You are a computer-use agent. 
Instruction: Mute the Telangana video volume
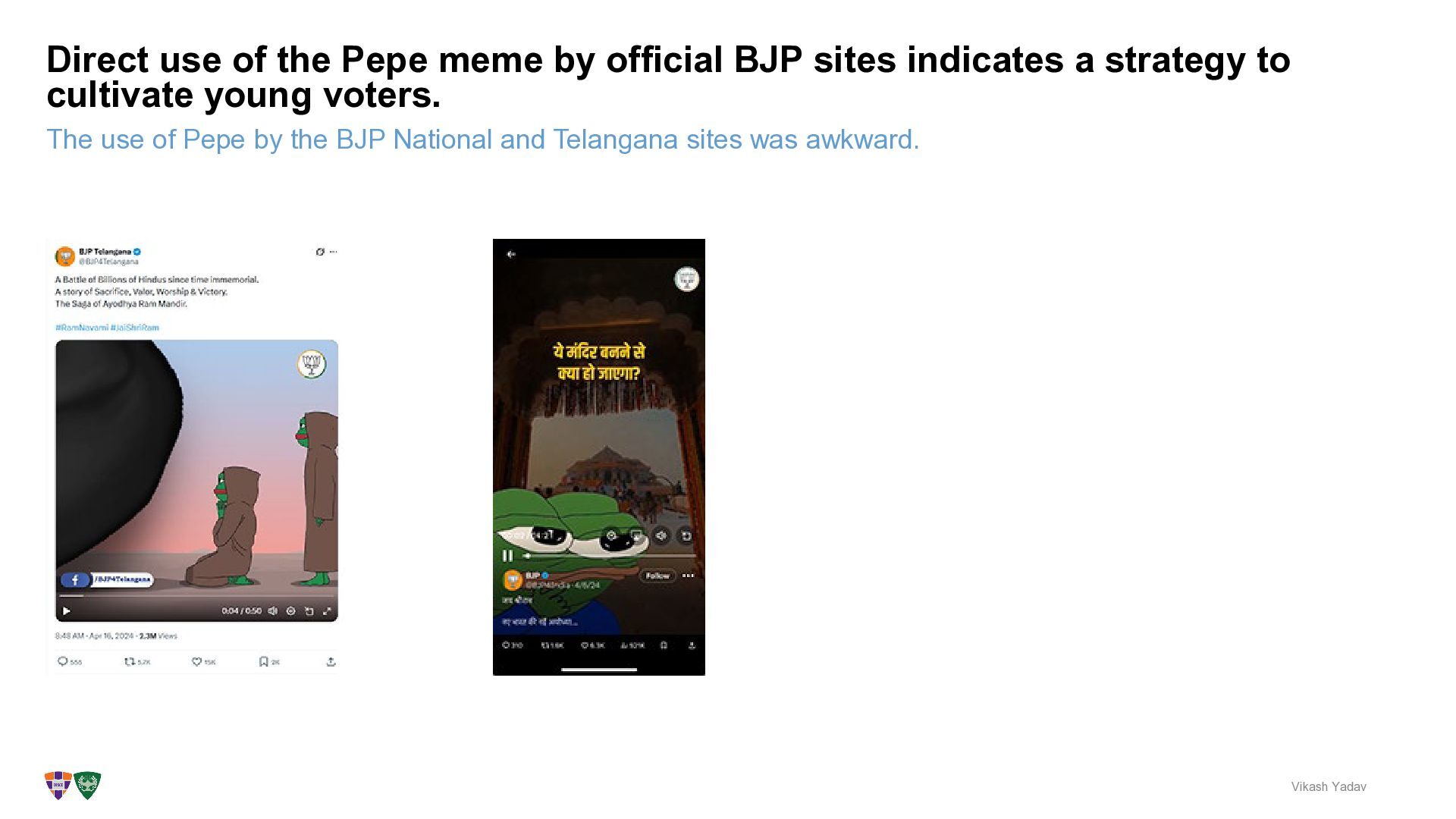pos(273,610)
